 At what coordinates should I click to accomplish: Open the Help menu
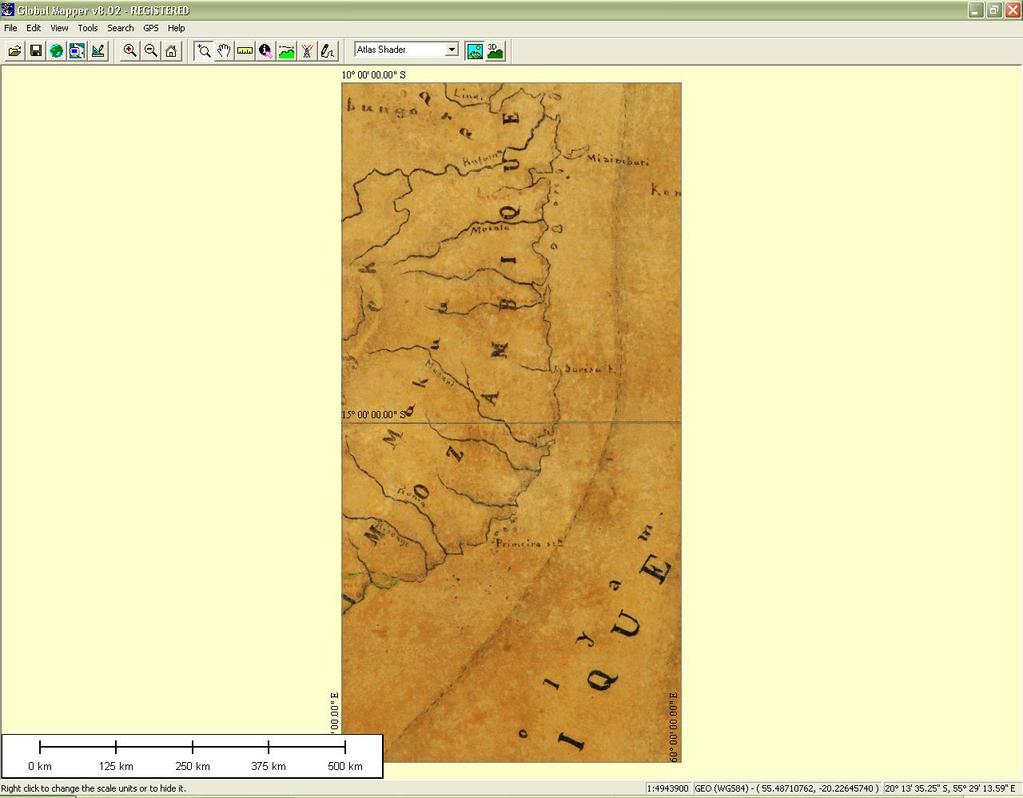pyautogui.click(x=176, y=28)
